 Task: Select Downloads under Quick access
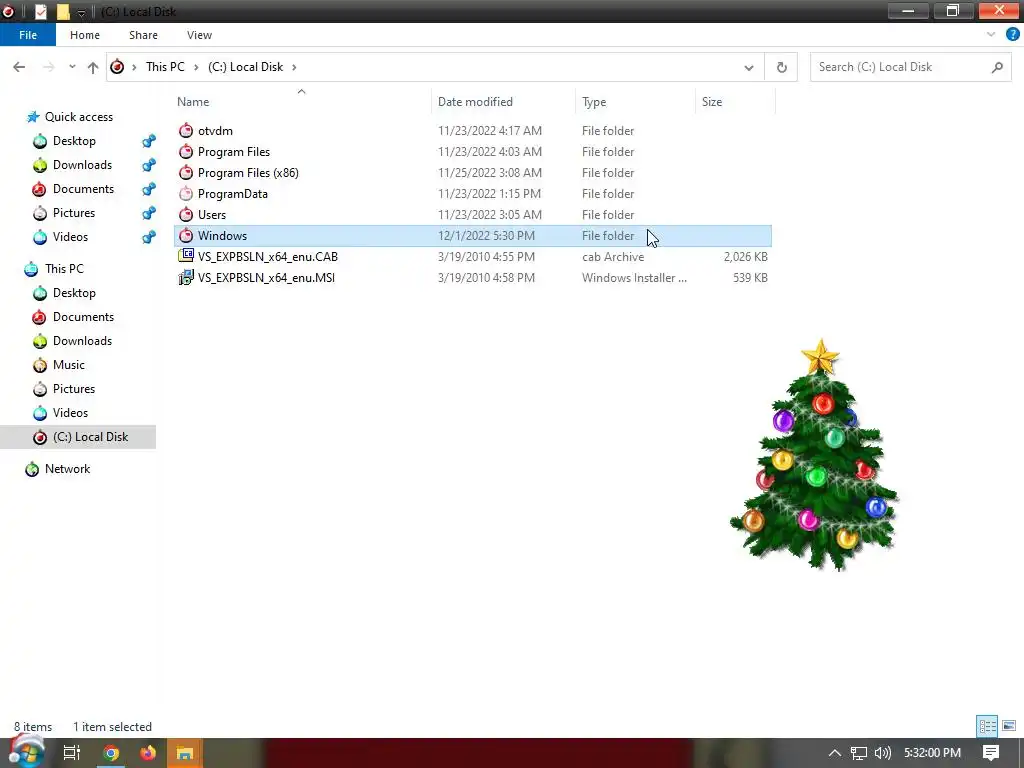pos(82,165)
